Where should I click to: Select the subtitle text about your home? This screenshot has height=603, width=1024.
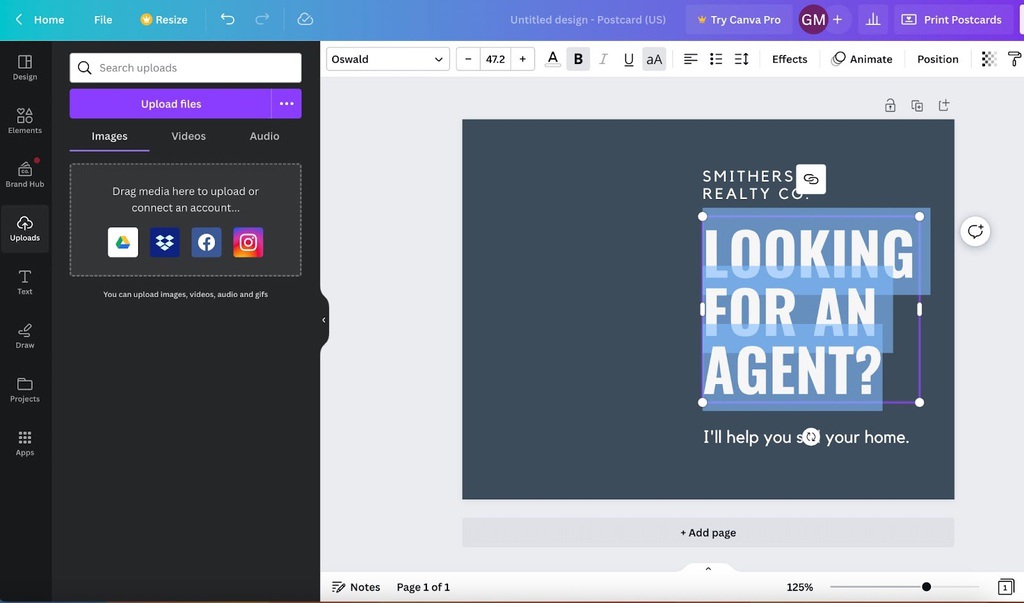[x=806, y=436]
